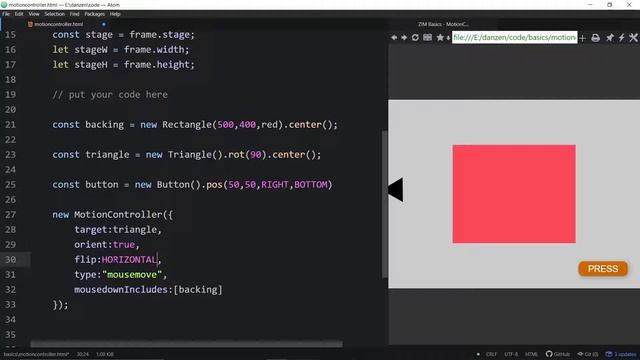
Task: Click line number 27 in the gutter
Action: coord(10,215)
